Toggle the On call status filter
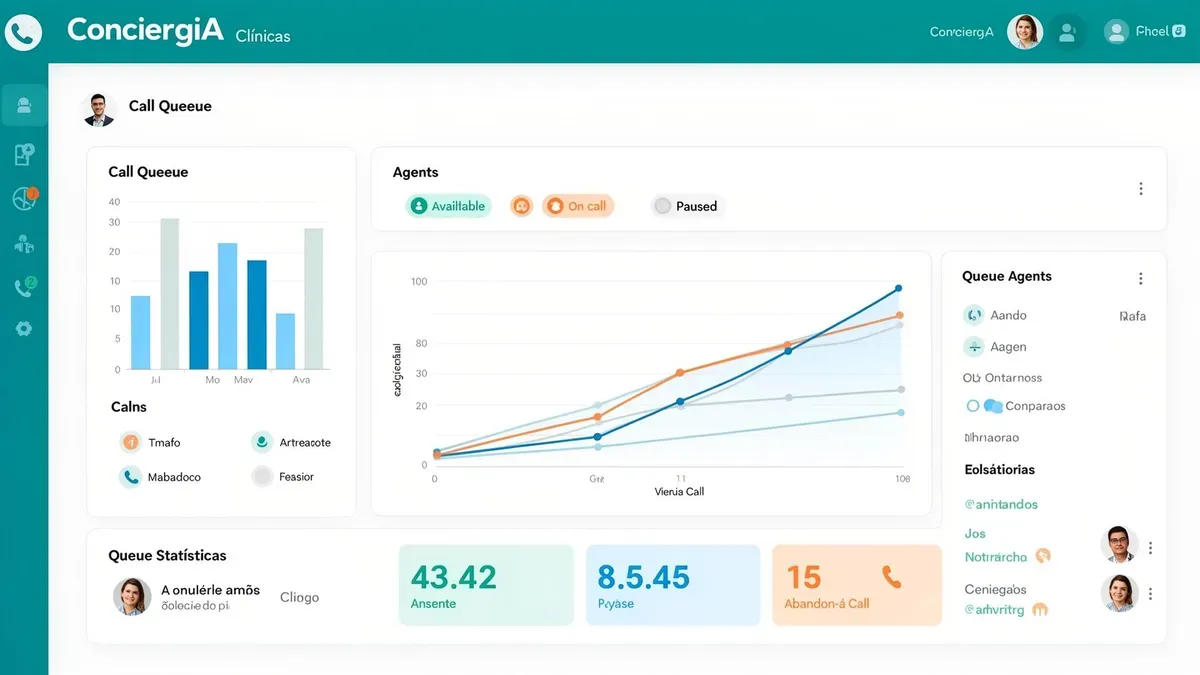 click(578, 206)
